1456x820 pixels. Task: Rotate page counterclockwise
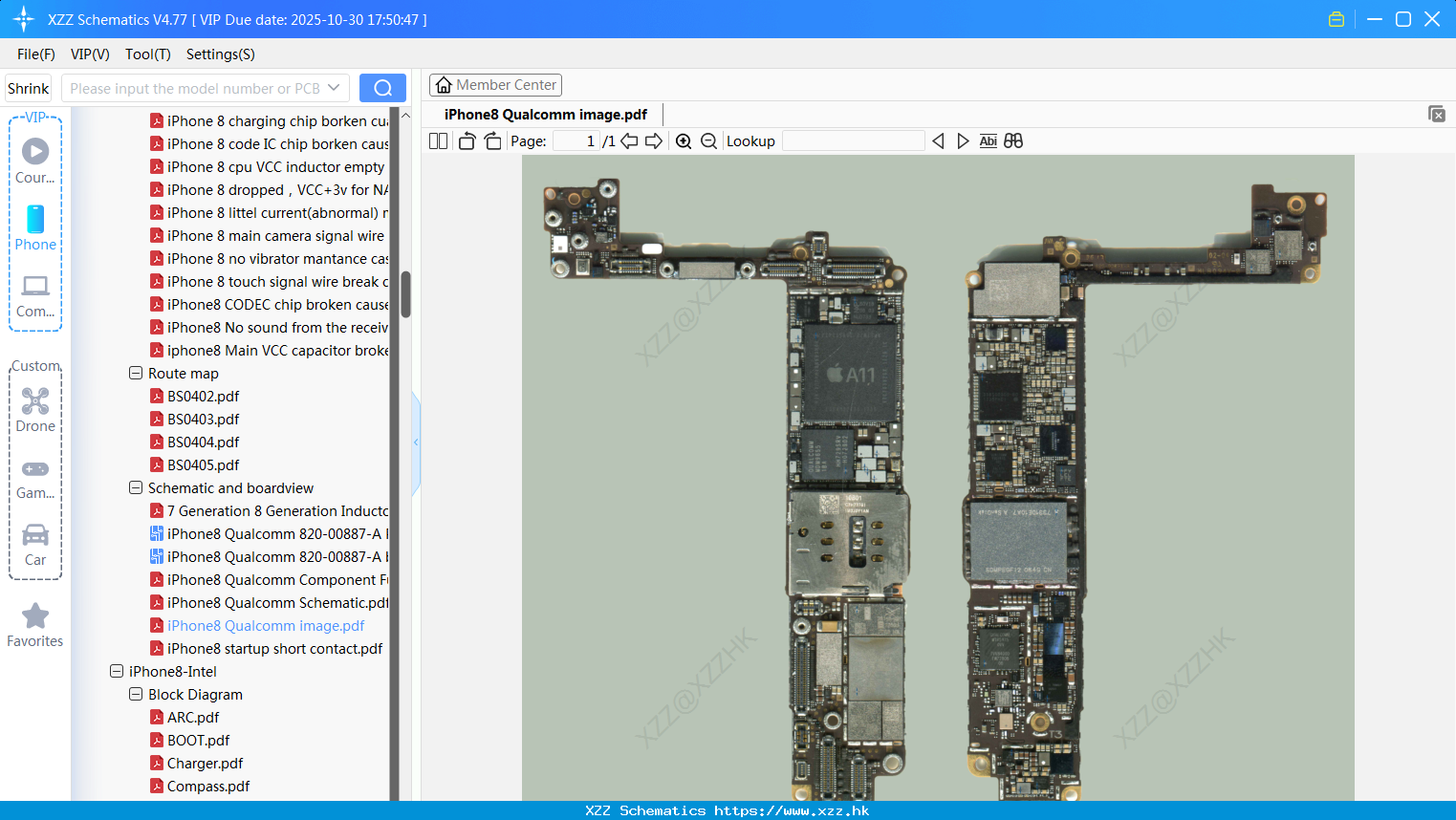pyautogui.click(x=467, y=140)
